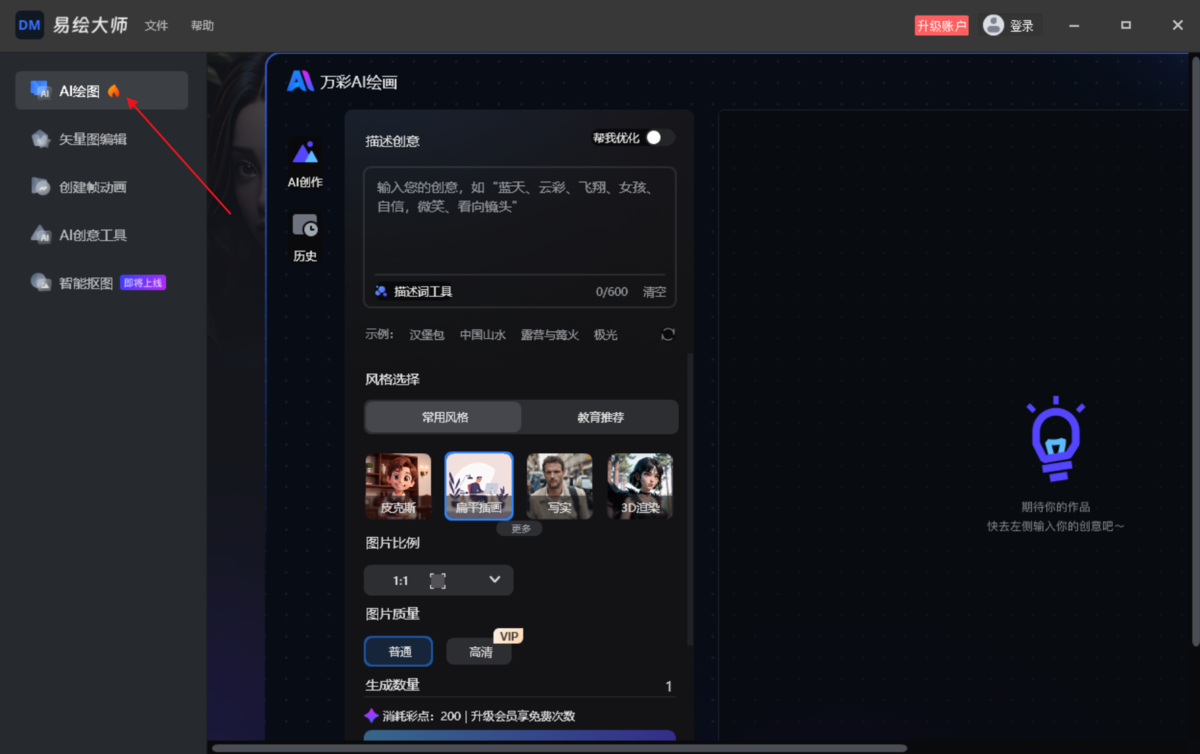The image size is (1200, 754).
Task: Open the 文件 menu
Action: pos(156,25)
